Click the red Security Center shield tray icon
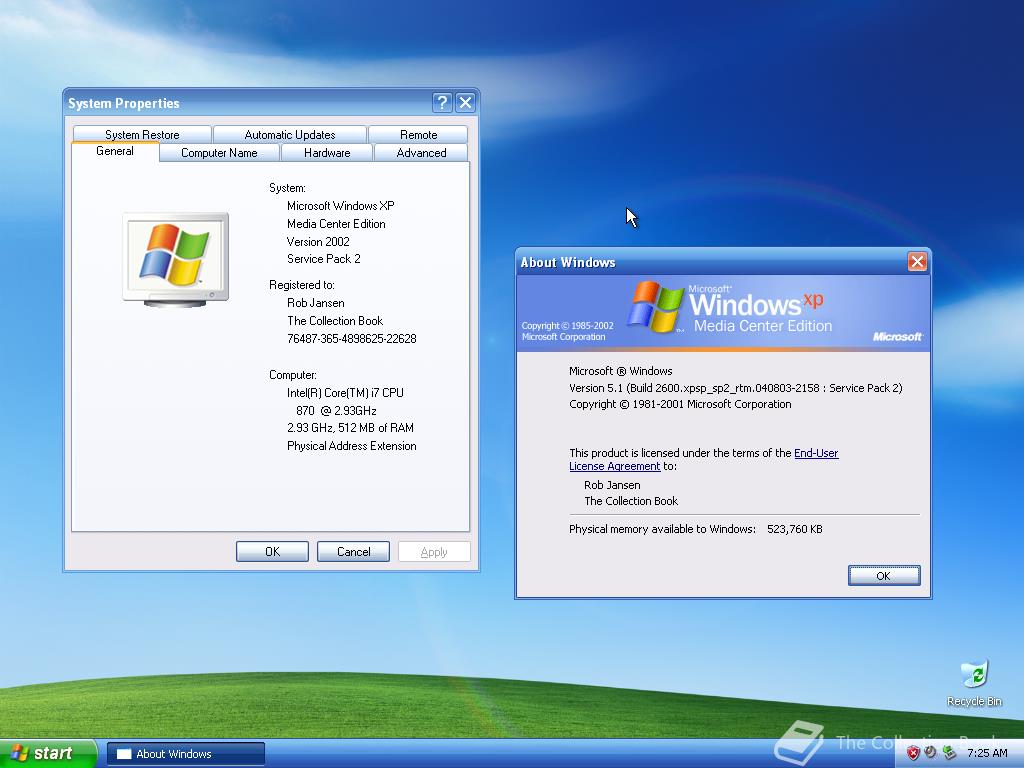The image size is (1024, 768). pyautogui.click(x=913, y=753)
